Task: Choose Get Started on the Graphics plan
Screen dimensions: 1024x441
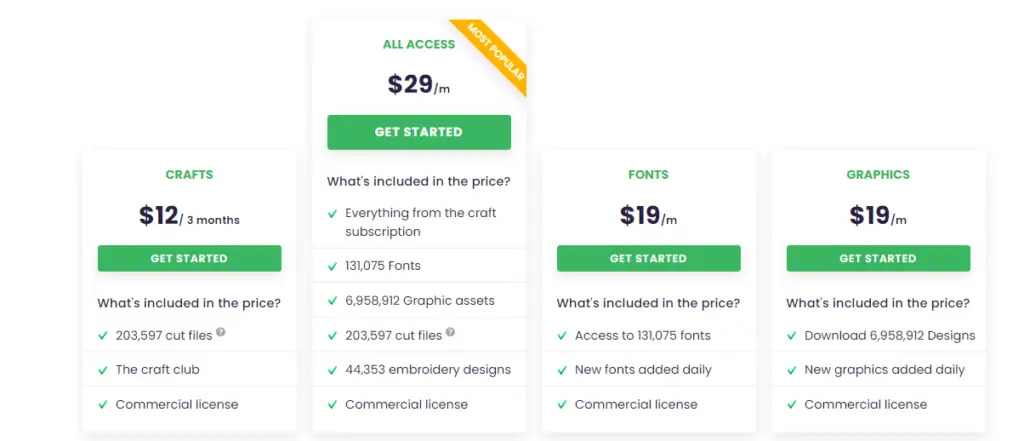Action: pos(878,258)
